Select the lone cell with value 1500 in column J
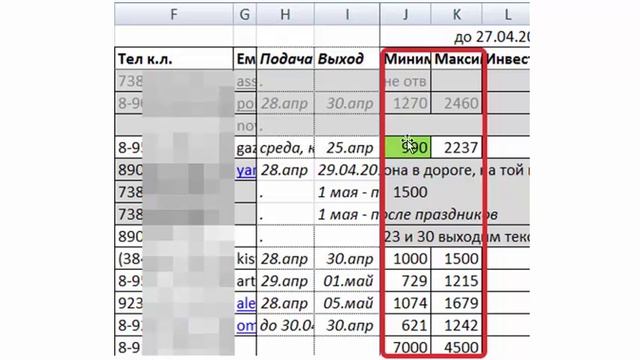 [407, 192]
